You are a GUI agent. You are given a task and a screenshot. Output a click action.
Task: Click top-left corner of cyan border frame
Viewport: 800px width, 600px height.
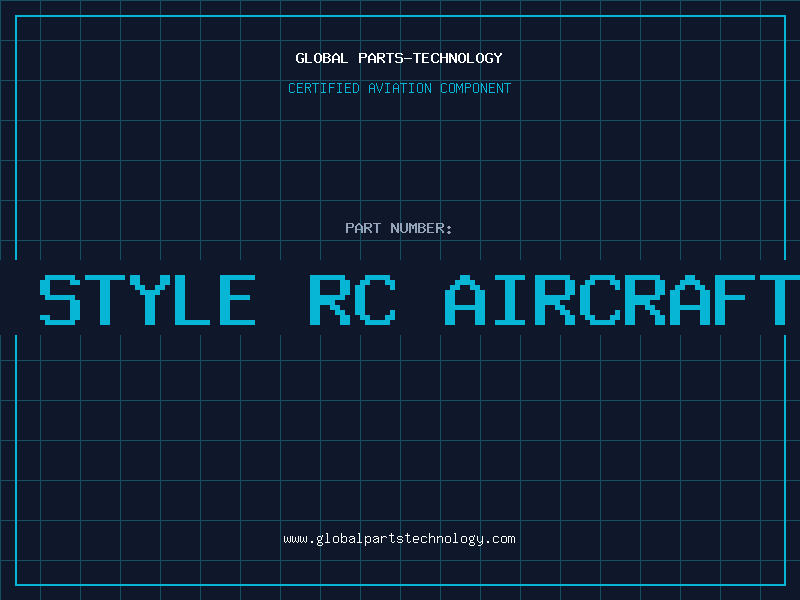click(16, 16)
